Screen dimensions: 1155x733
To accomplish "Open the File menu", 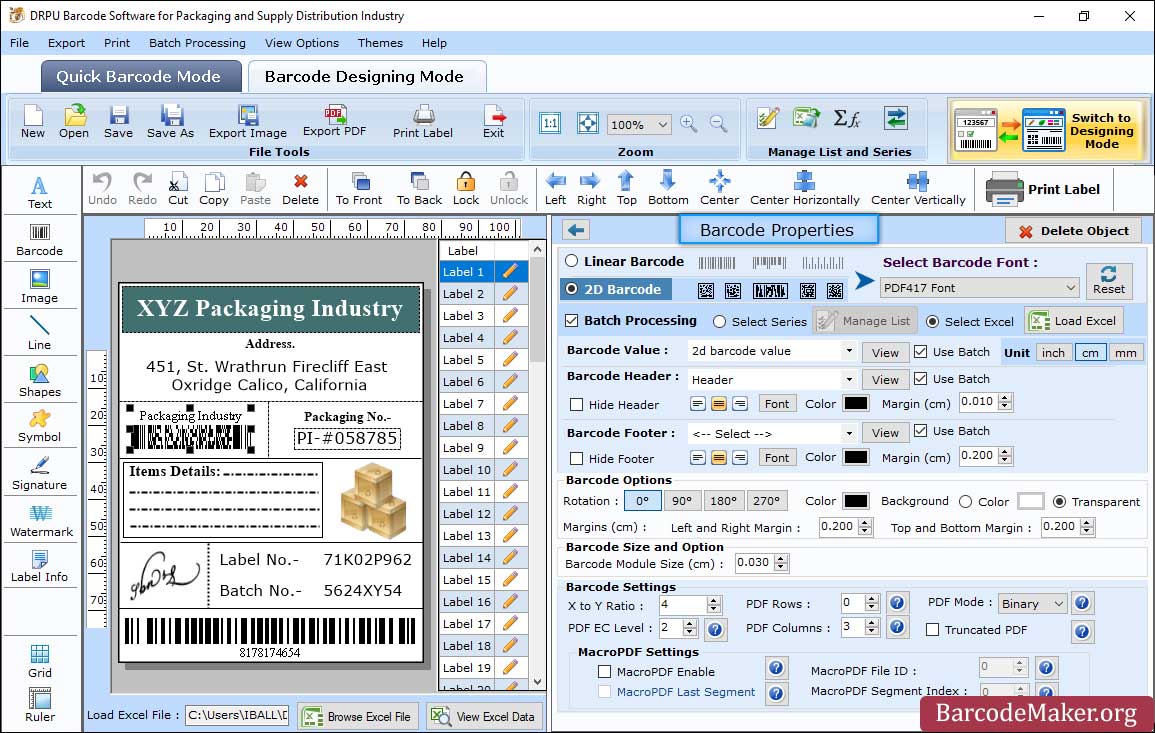I will [x=19, y=43].
